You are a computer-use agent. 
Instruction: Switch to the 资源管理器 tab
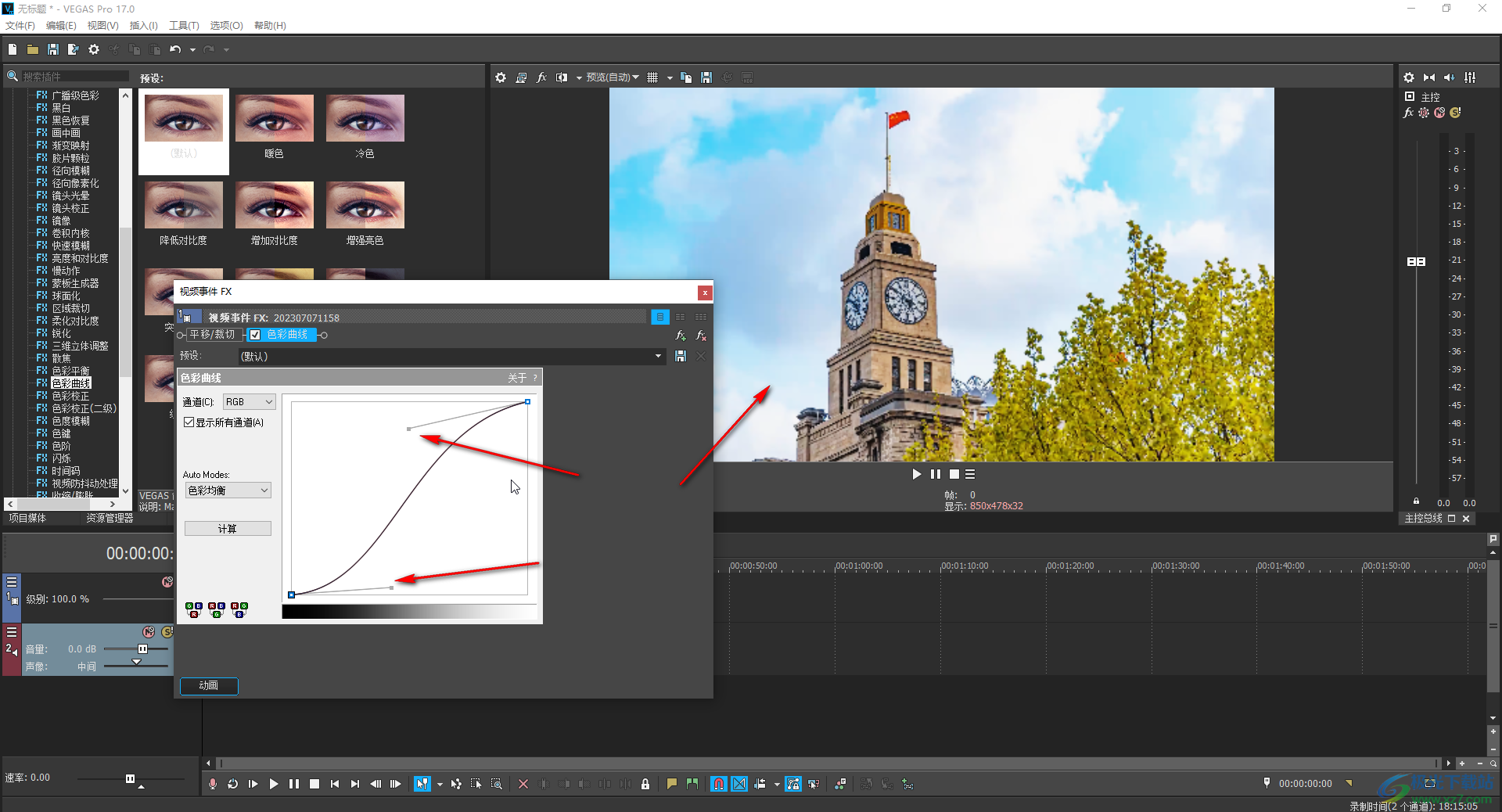tap(110, 518)
